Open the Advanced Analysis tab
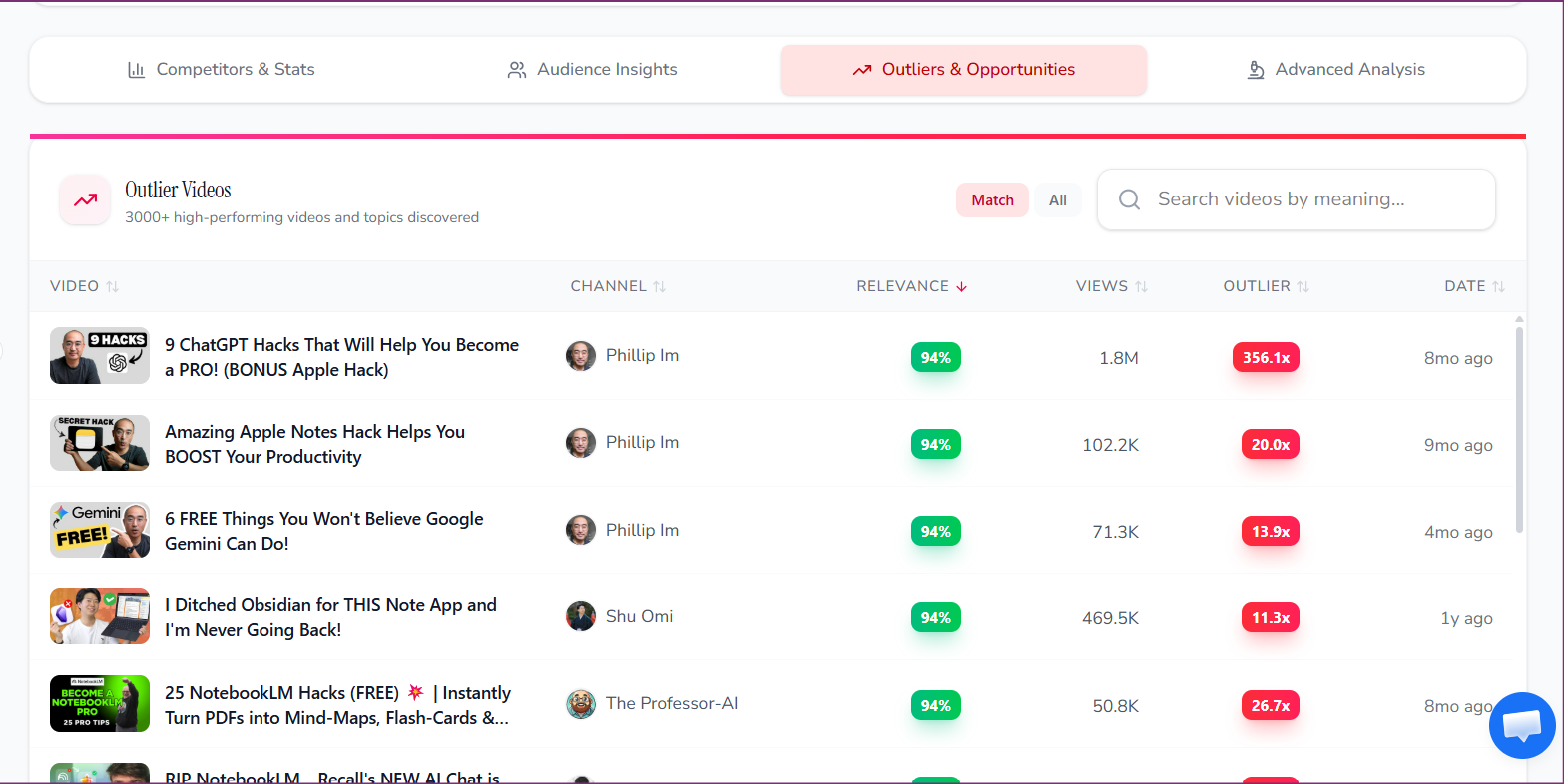This screenshot has width=1564, height=784. [x=1335, y=70]
